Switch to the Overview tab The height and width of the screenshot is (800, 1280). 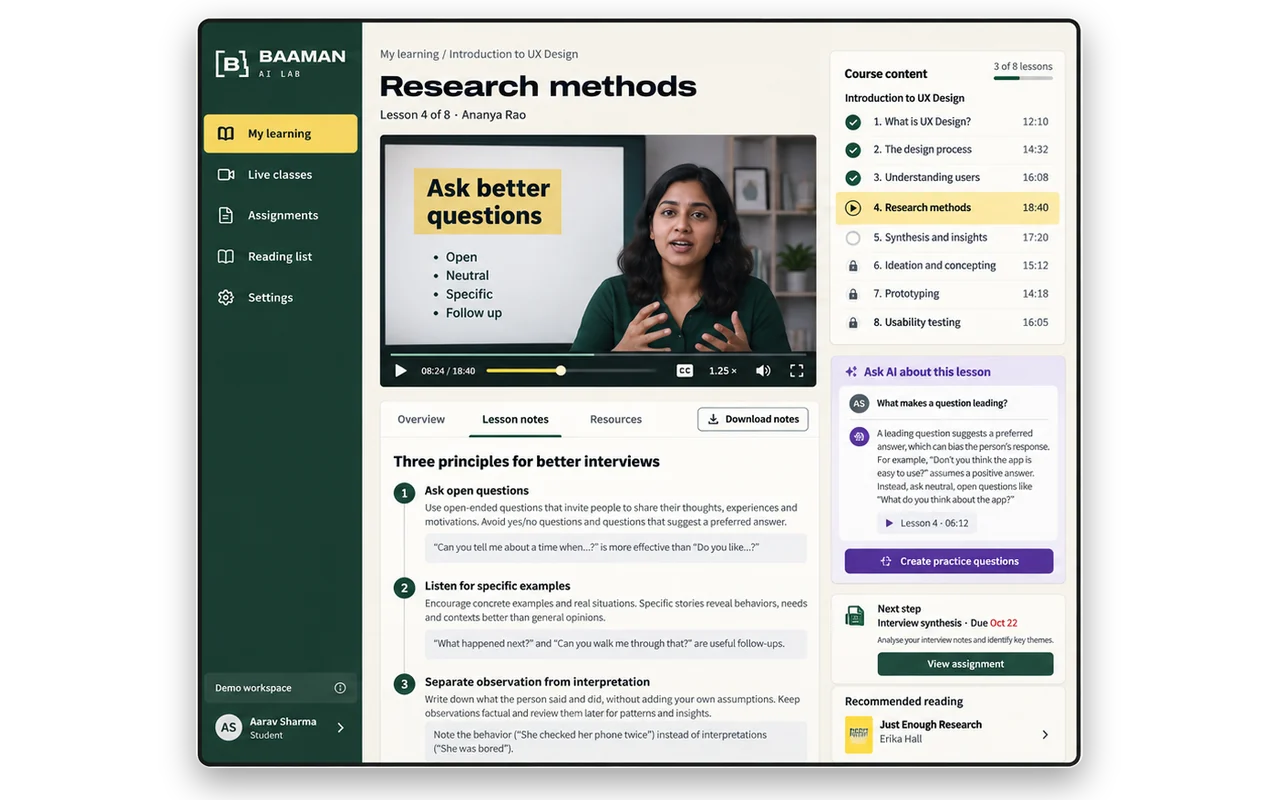pyautogui.click(x=421, y=420)
